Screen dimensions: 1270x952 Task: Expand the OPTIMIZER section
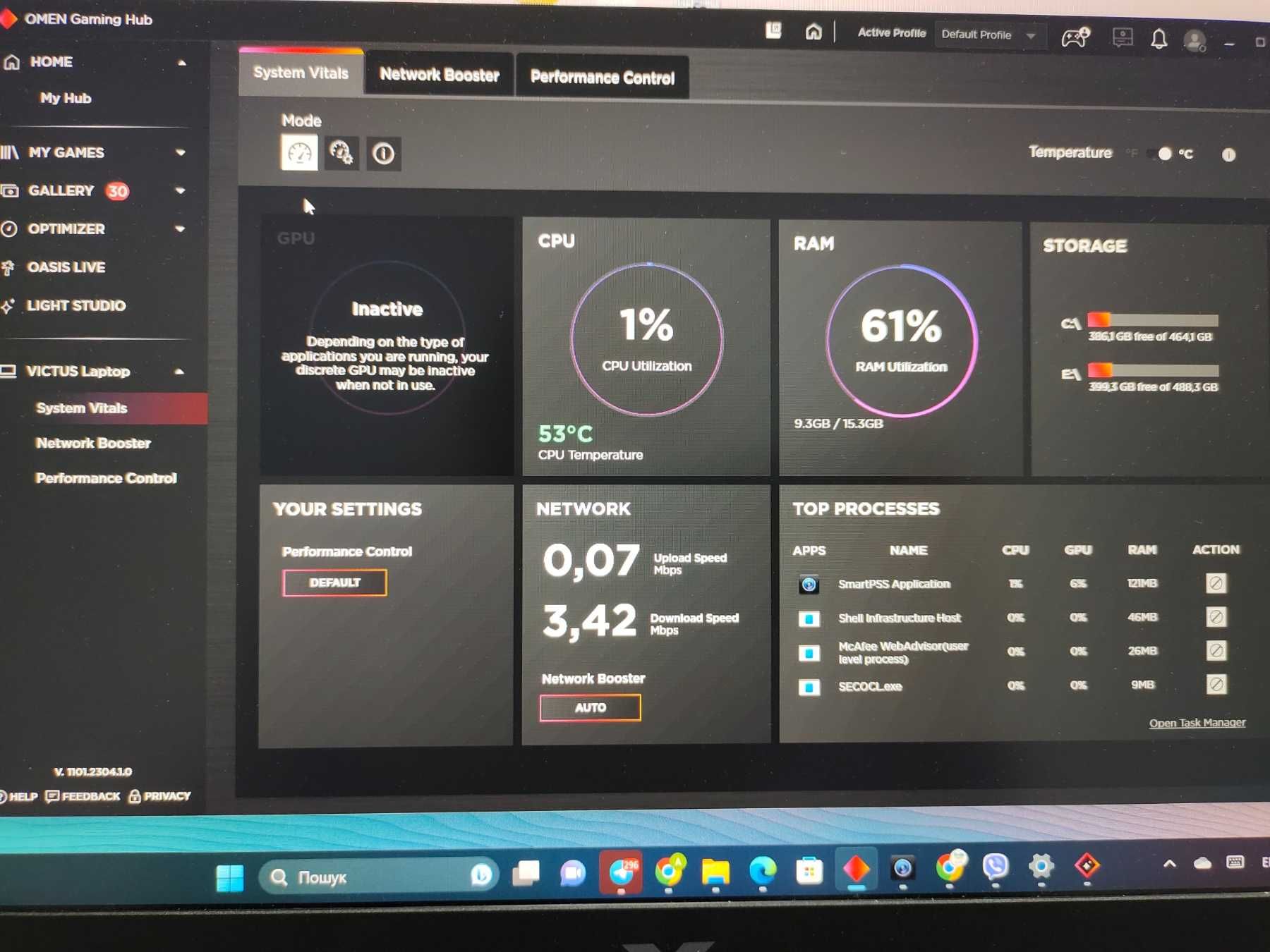tap(181, 228)
